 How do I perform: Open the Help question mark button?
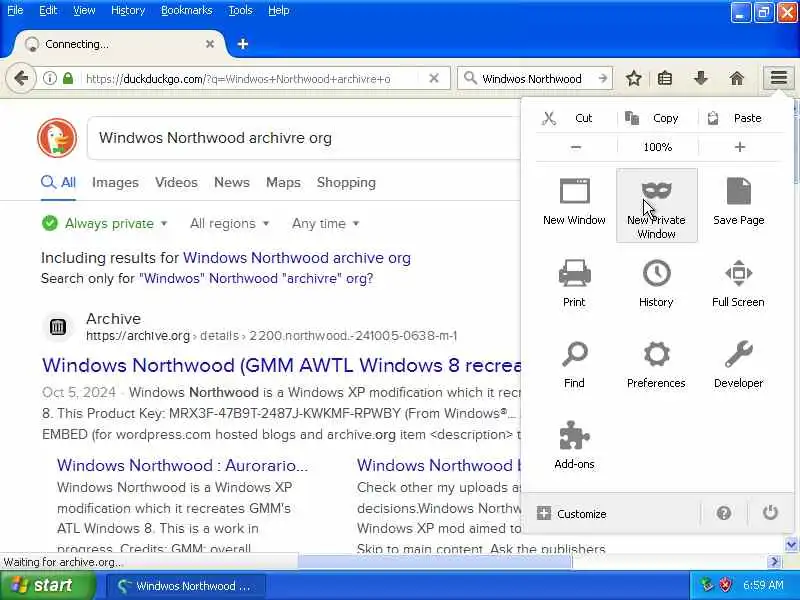723,513
